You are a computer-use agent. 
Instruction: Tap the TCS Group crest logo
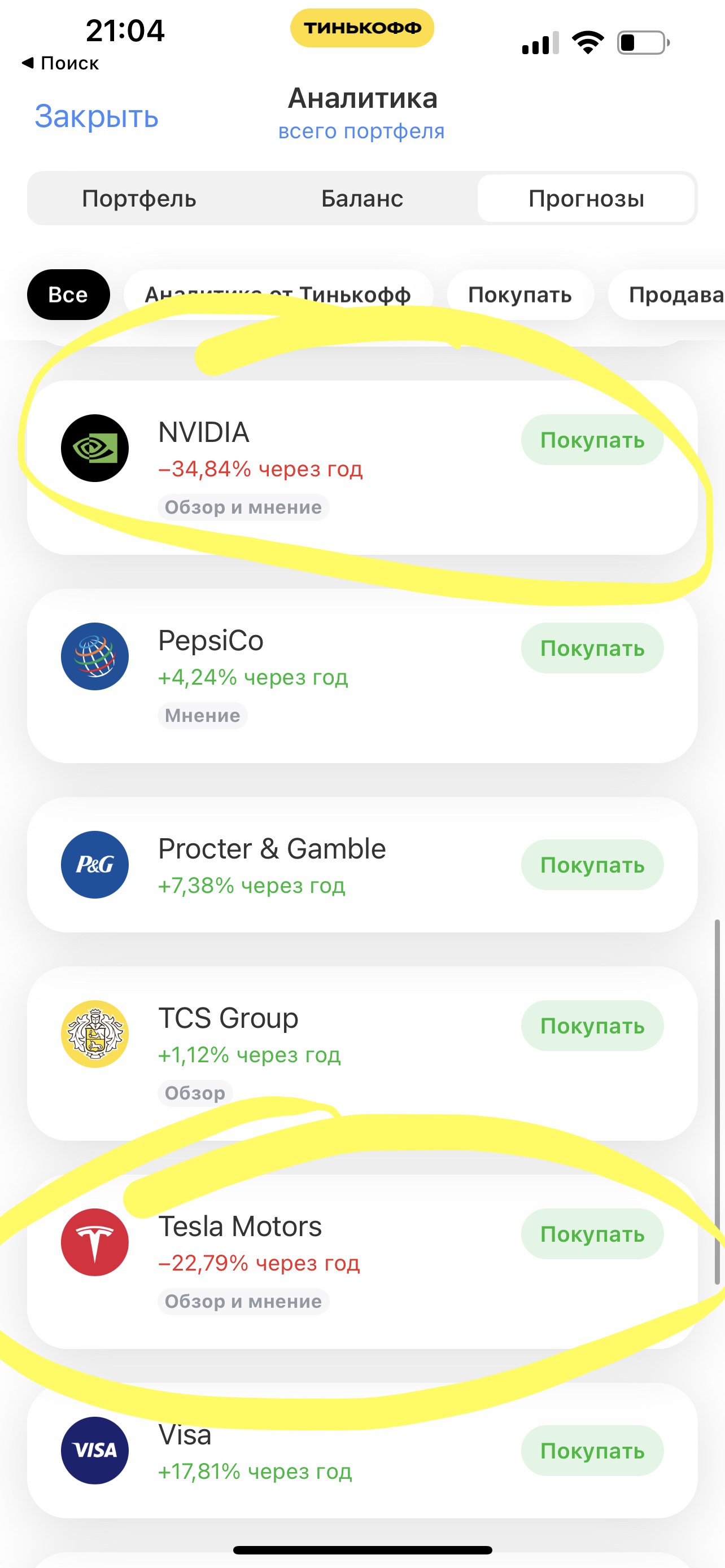94,1033
